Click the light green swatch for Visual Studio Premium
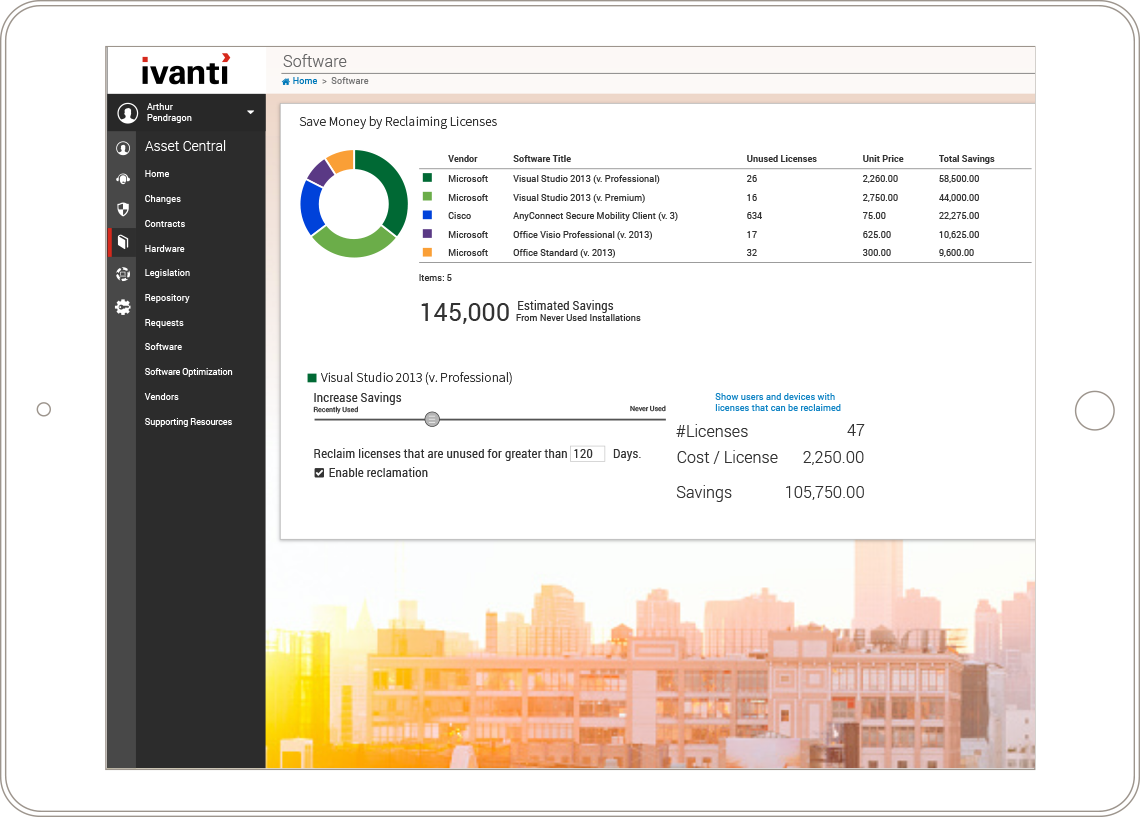 point(428,196)
